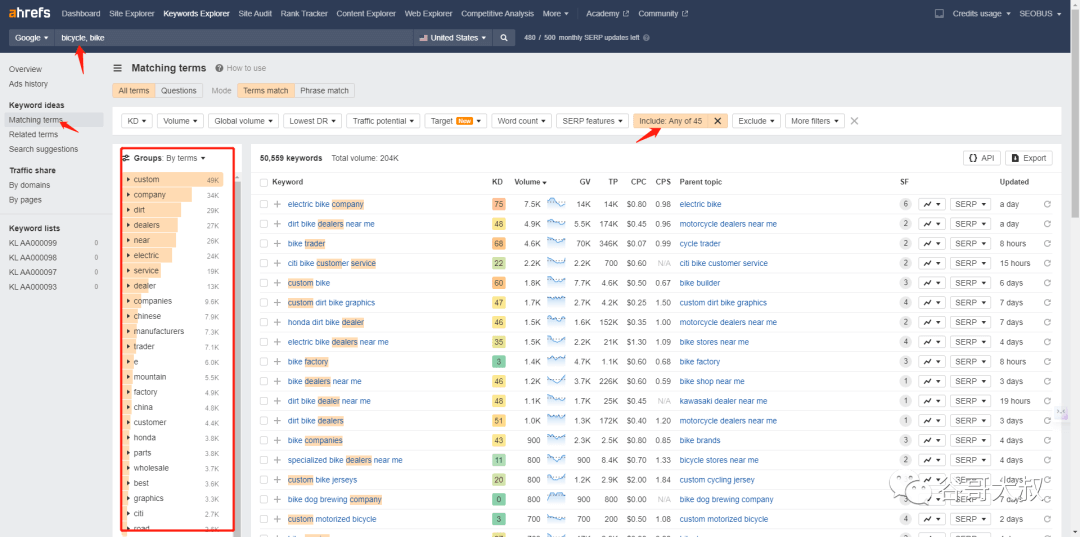Click the Export button
1080x537 pixels.
tap(1028, 158)
